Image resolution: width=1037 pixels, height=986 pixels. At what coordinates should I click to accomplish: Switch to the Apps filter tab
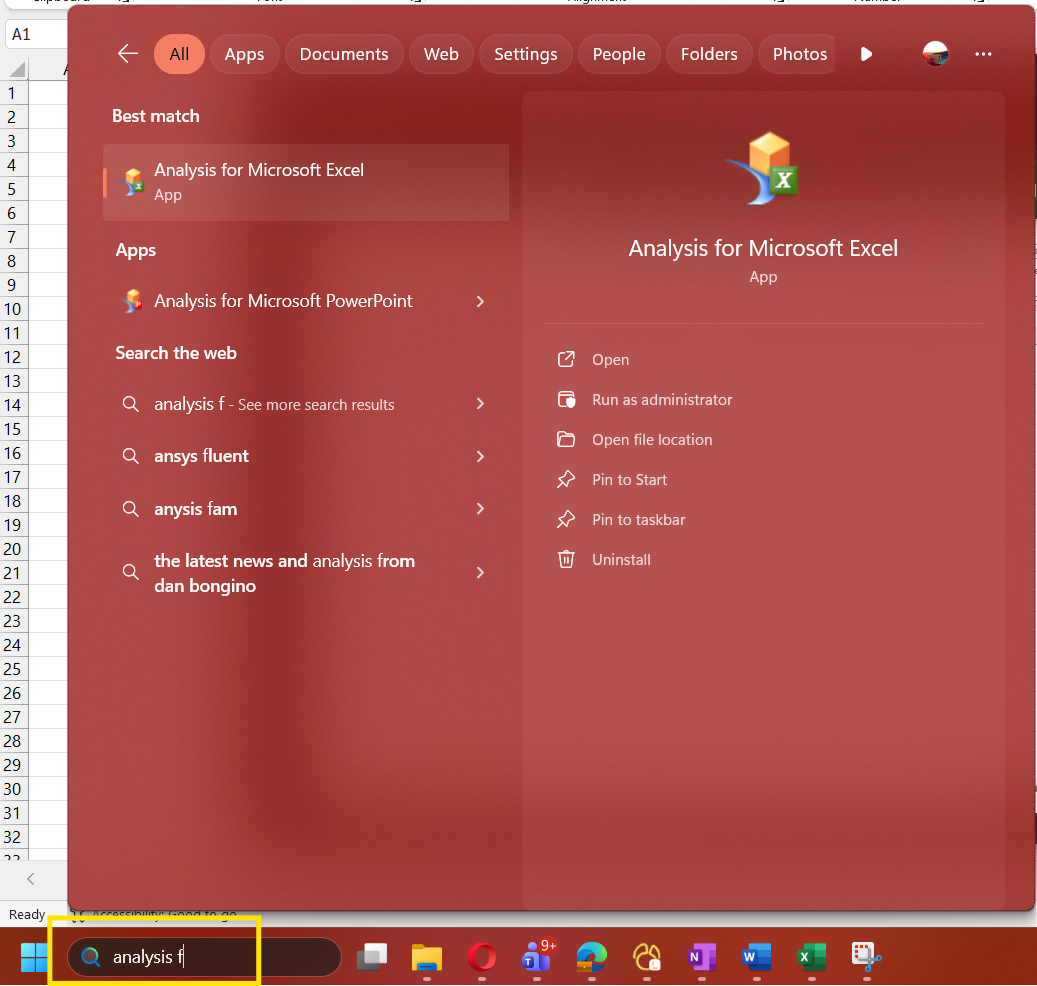pos(244,54)
